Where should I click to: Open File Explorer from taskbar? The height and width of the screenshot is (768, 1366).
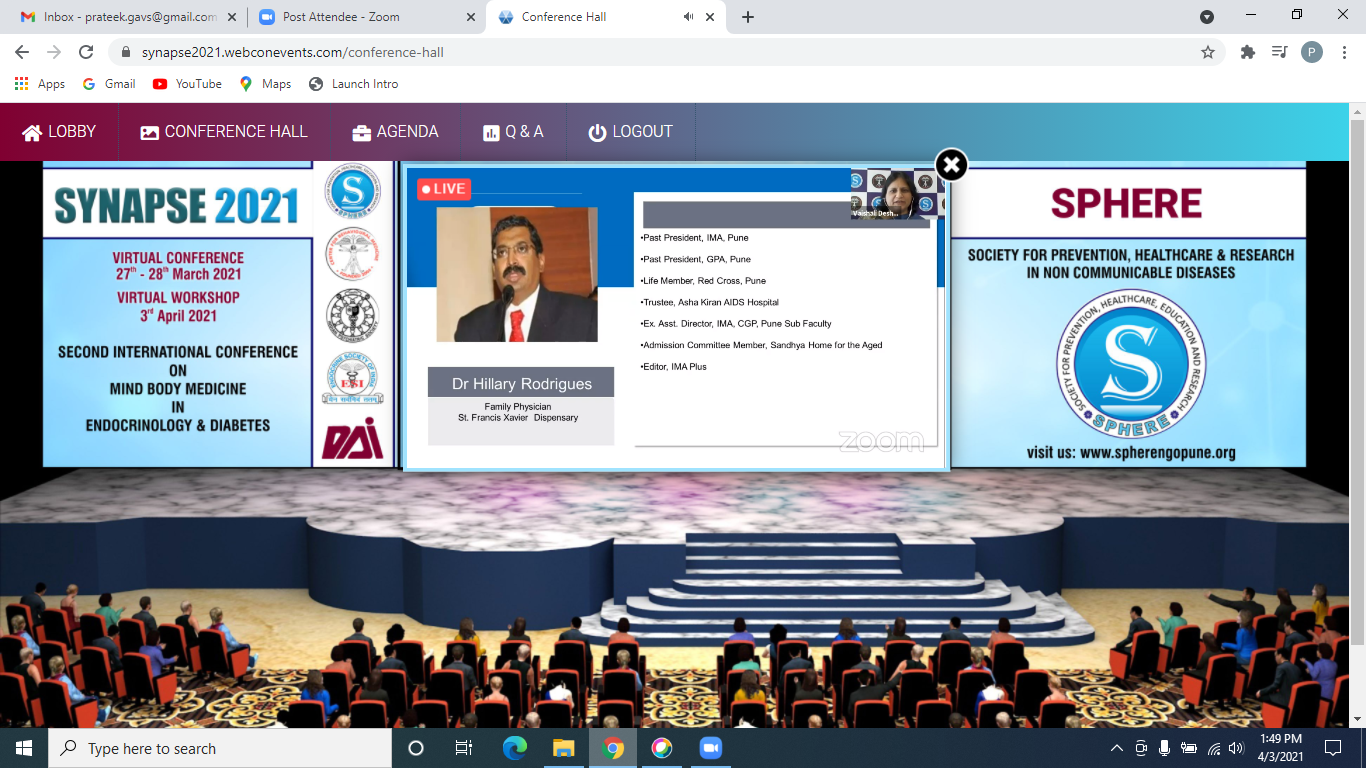(x=564, y=748)
